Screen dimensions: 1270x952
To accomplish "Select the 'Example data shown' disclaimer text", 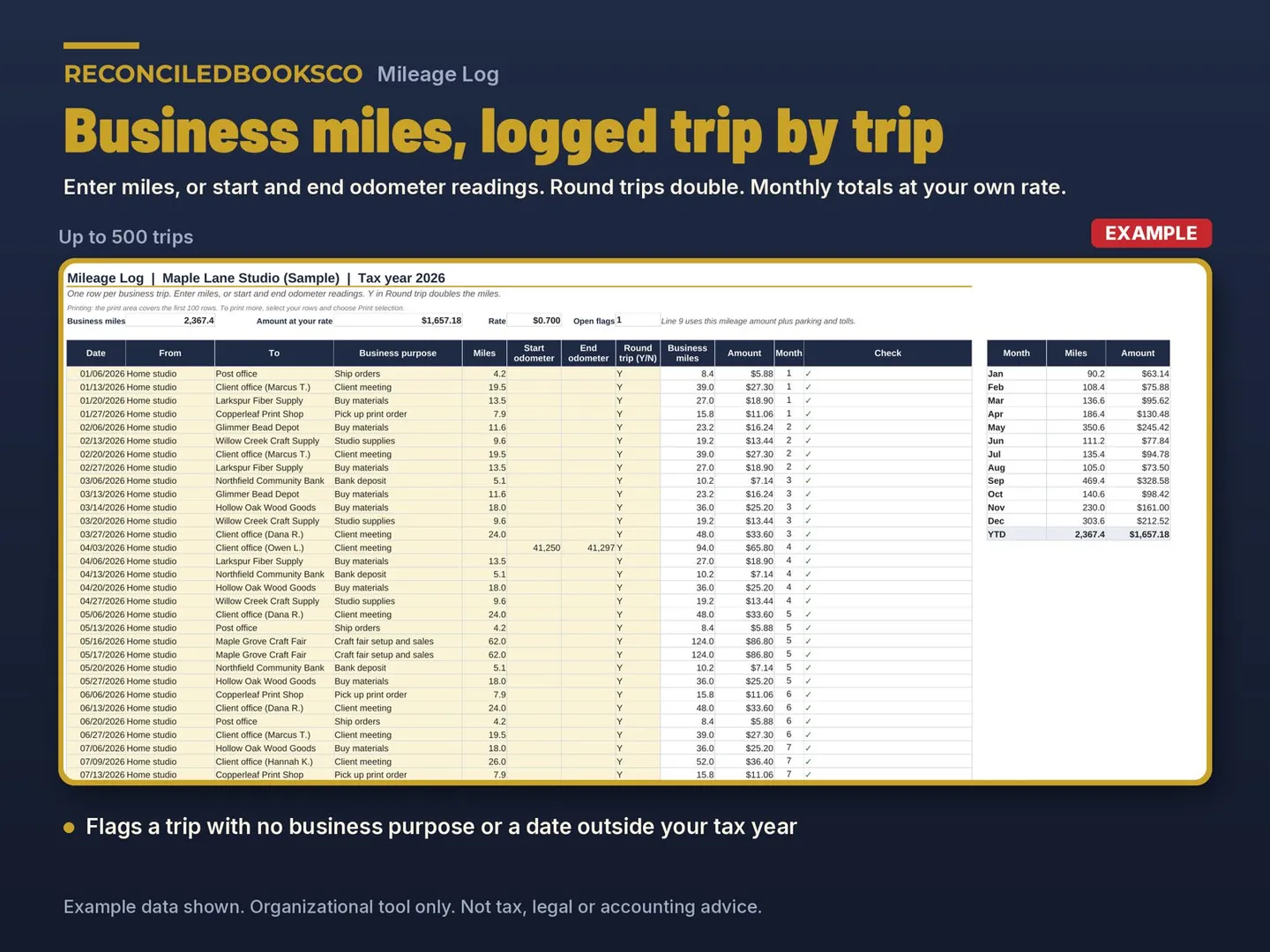I will [x=413, y=907].
